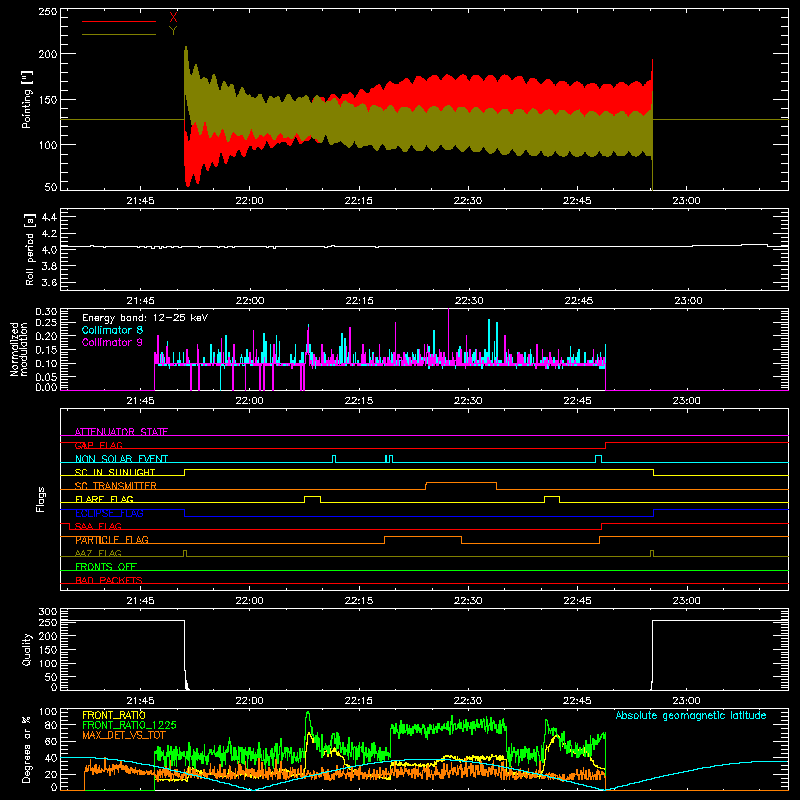800x800 pixels.
Task: Click the 0.05 tick on modulation axis
Action: pos(46,377)
